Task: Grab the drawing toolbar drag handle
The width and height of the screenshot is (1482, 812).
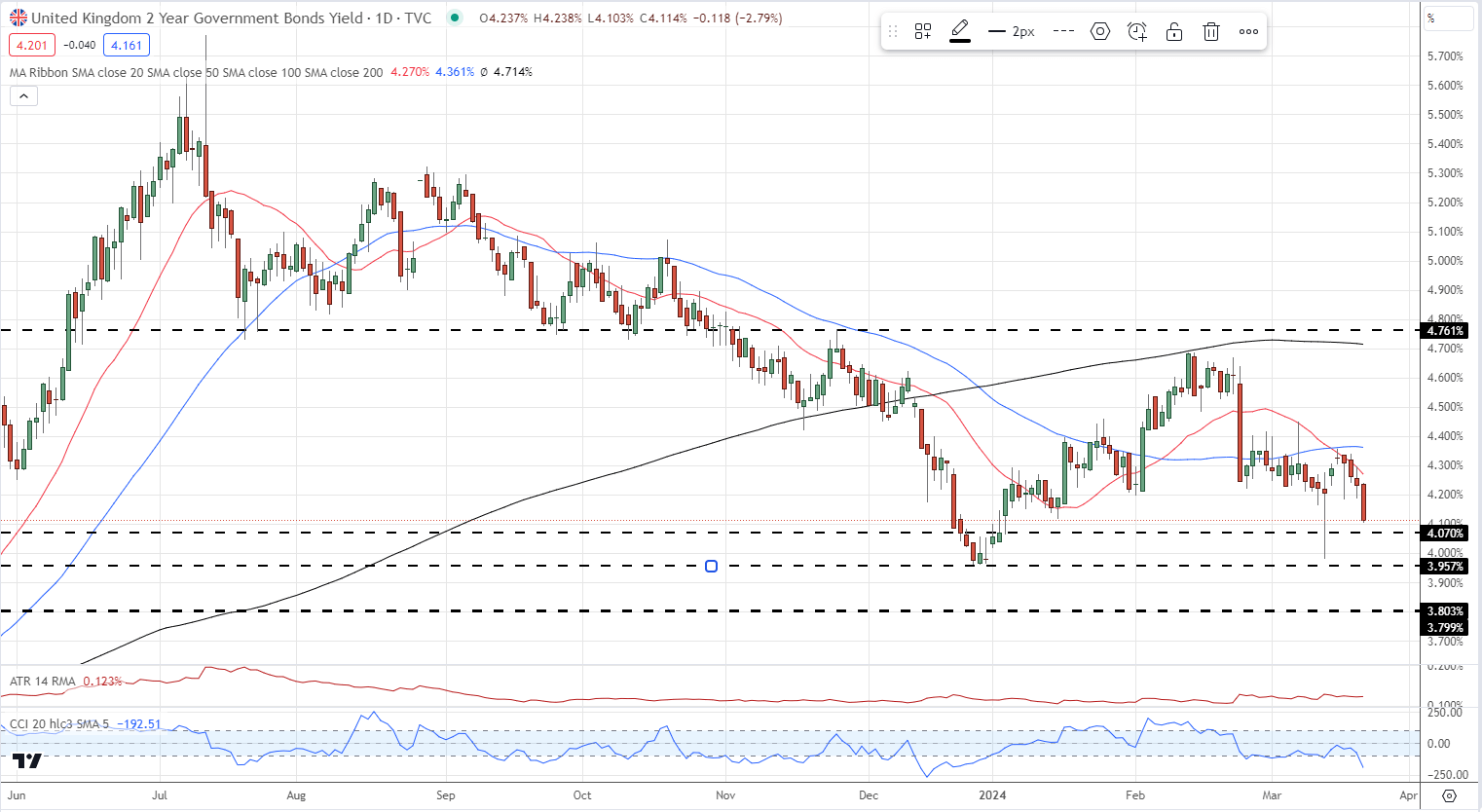Action: (x=893, y=31)
